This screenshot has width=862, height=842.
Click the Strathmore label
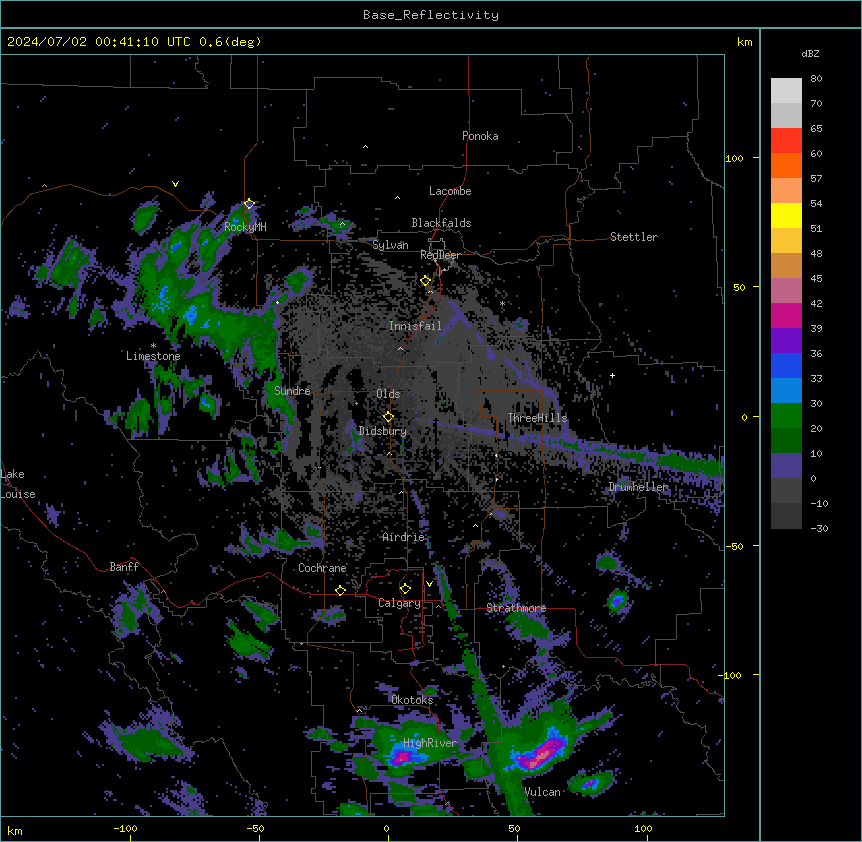tap(516, 608)
